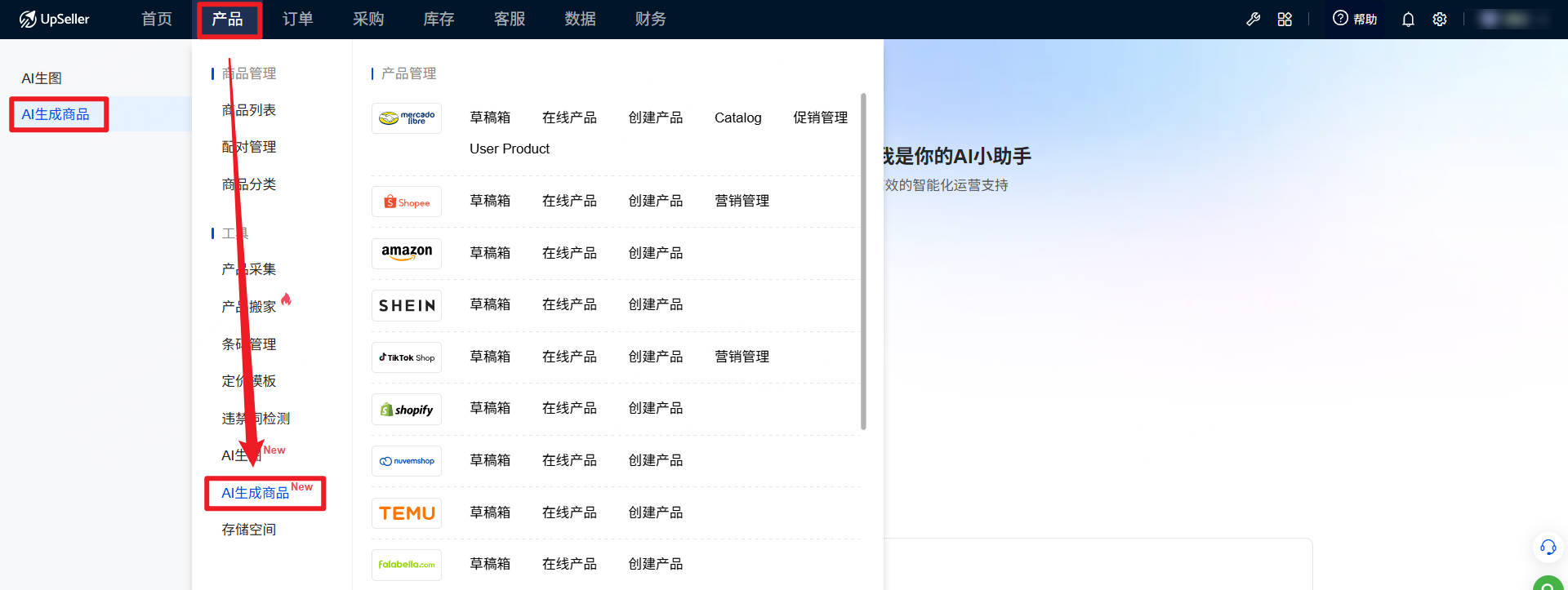The width and height of the screenshot is (1568, 590).
Task: Click the Mercado Libre platform logo
Action: tap(407, 118)
